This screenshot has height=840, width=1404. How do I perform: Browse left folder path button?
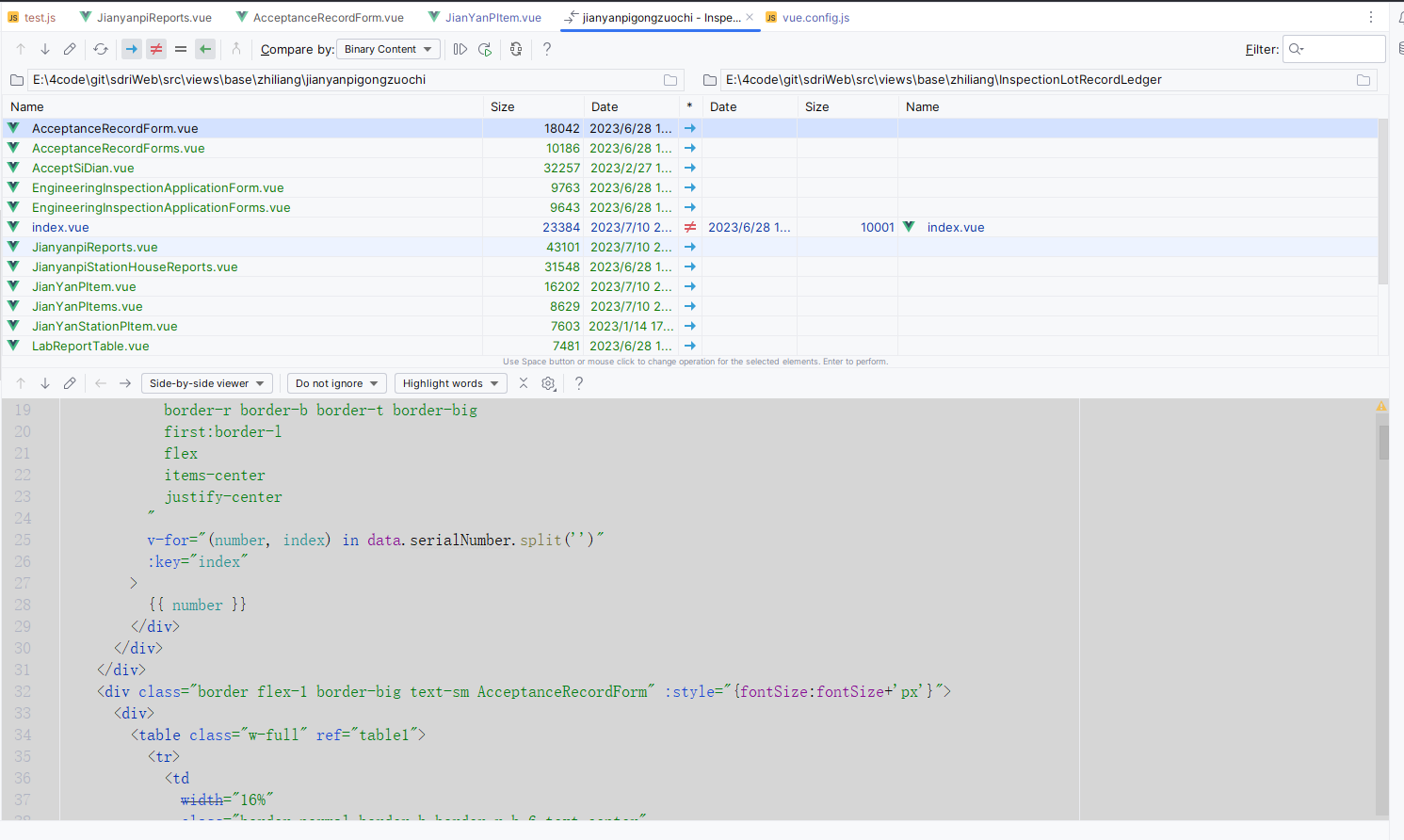pyautogui.click(x=670, y=80)
